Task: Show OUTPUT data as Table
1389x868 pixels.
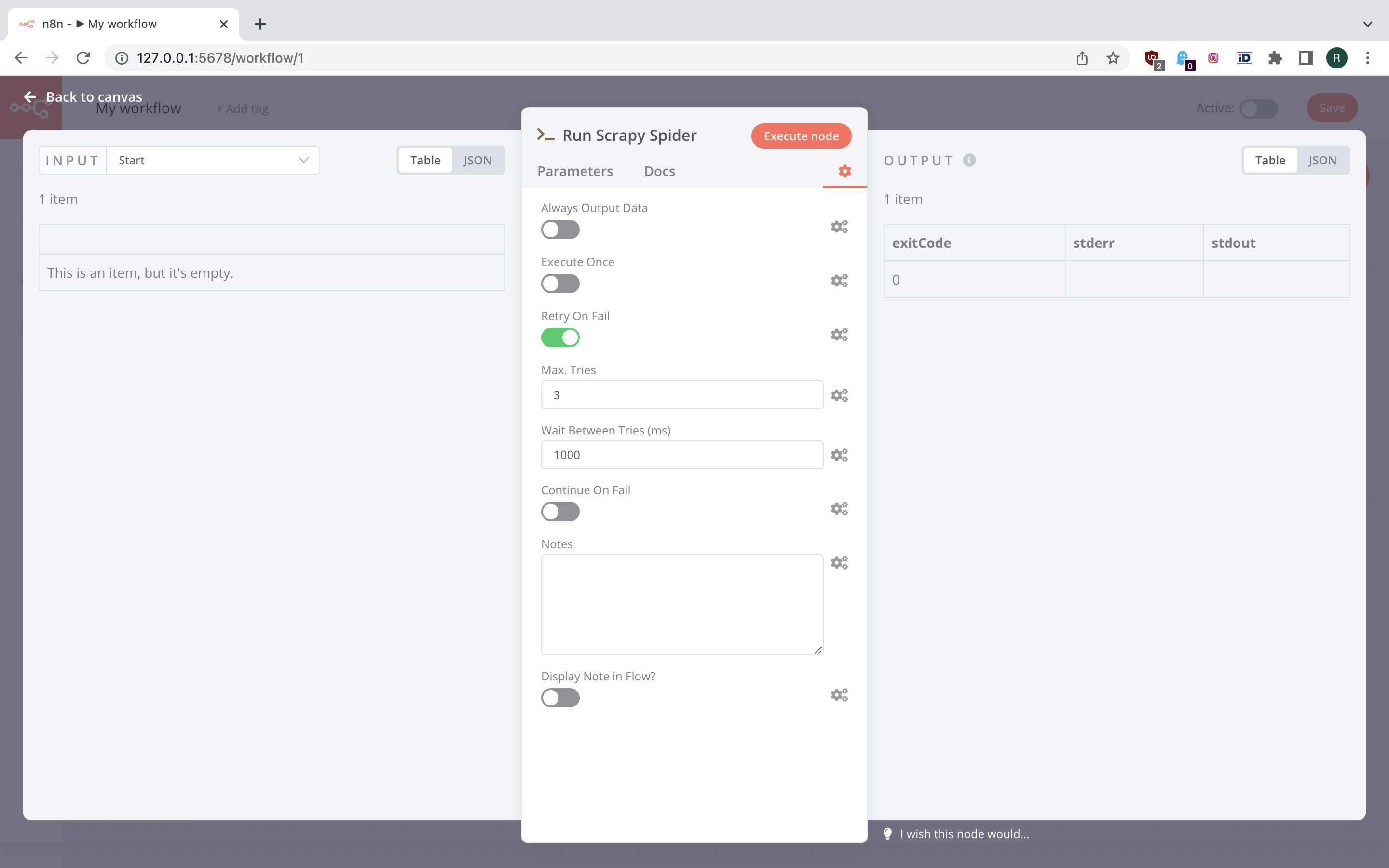Action: tap(1270, 160)
